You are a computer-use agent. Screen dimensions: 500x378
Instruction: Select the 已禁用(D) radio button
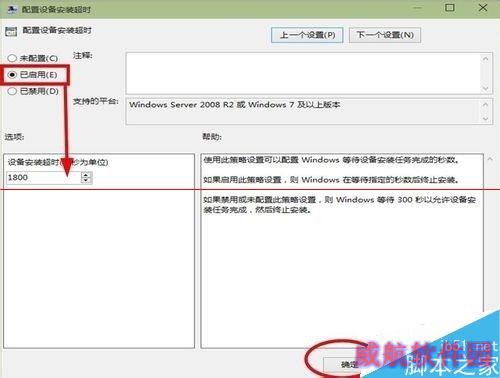[x=12, y=91]
